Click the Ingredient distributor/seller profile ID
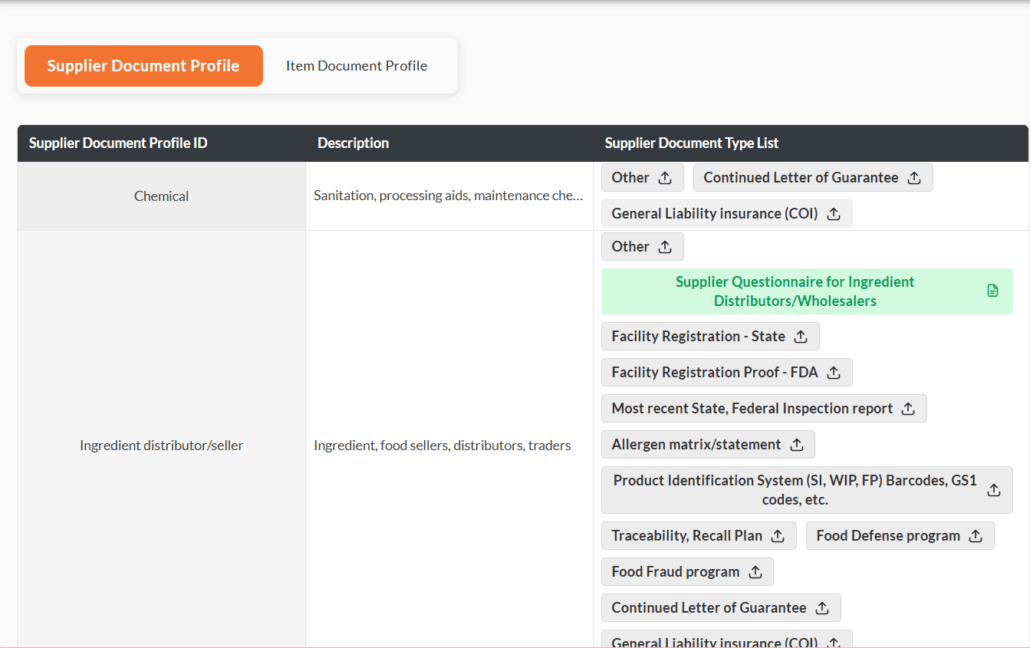This screenshot has width=1030, height=648. (161, 445)
